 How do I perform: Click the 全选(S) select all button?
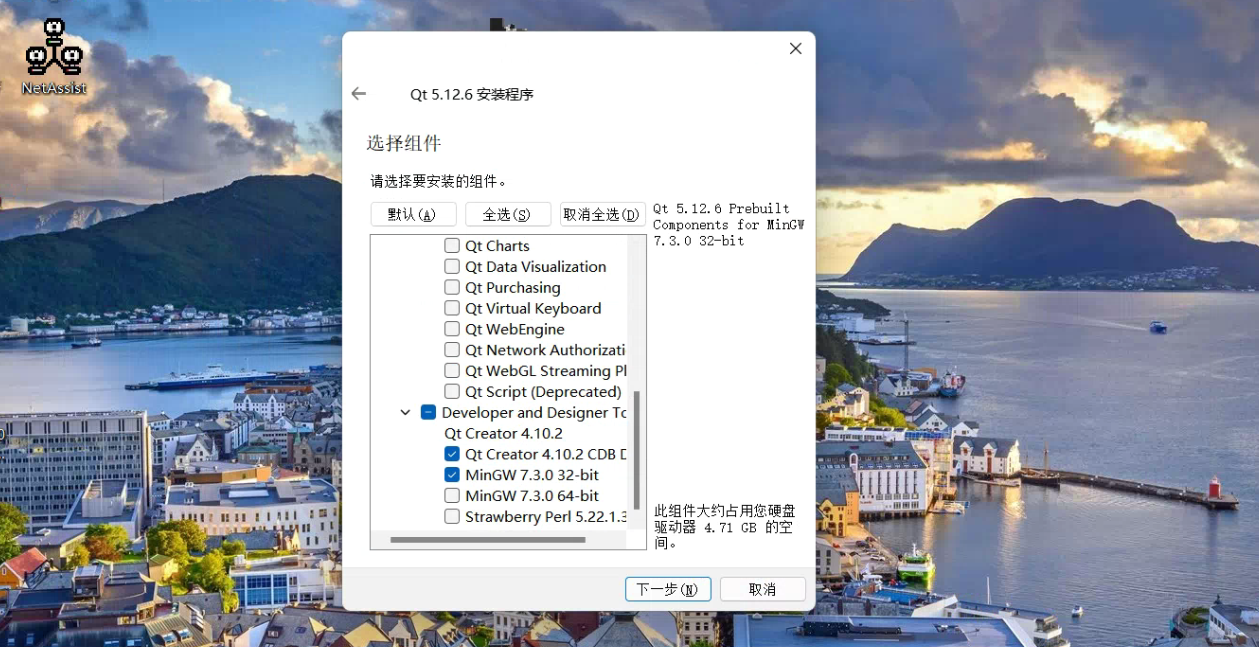click(x=508, y=214)
